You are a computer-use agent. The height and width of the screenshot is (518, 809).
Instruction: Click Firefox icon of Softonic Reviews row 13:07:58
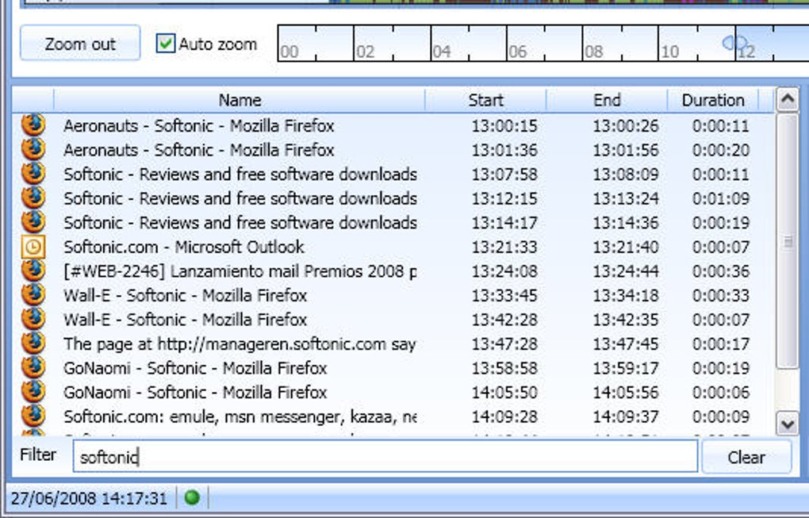pos(33,173)
